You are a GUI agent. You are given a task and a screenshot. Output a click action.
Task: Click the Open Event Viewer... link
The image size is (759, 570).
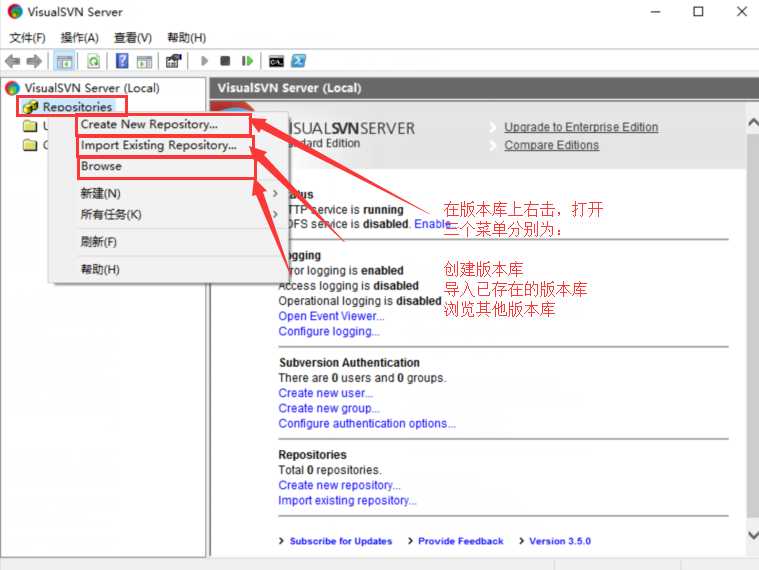point(331,316)
